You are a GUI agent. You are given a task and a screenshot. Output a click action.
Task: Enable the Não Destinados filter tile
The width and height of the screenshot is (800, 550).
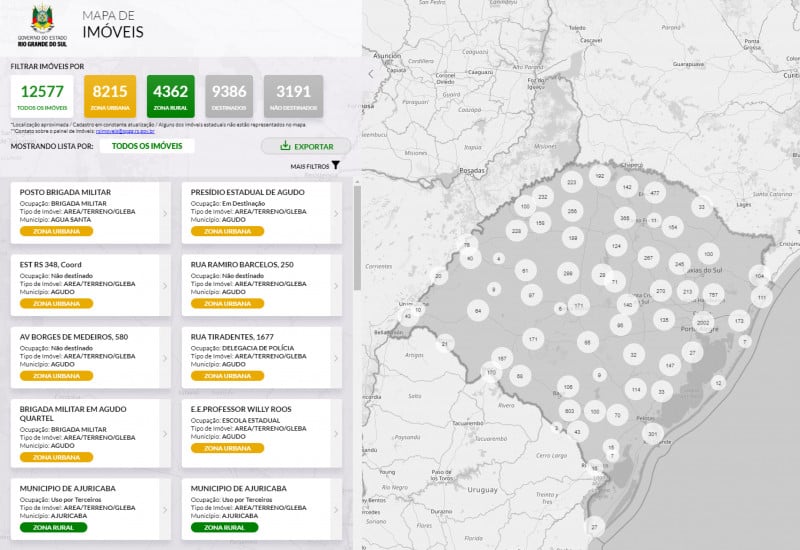pos(293,97)
